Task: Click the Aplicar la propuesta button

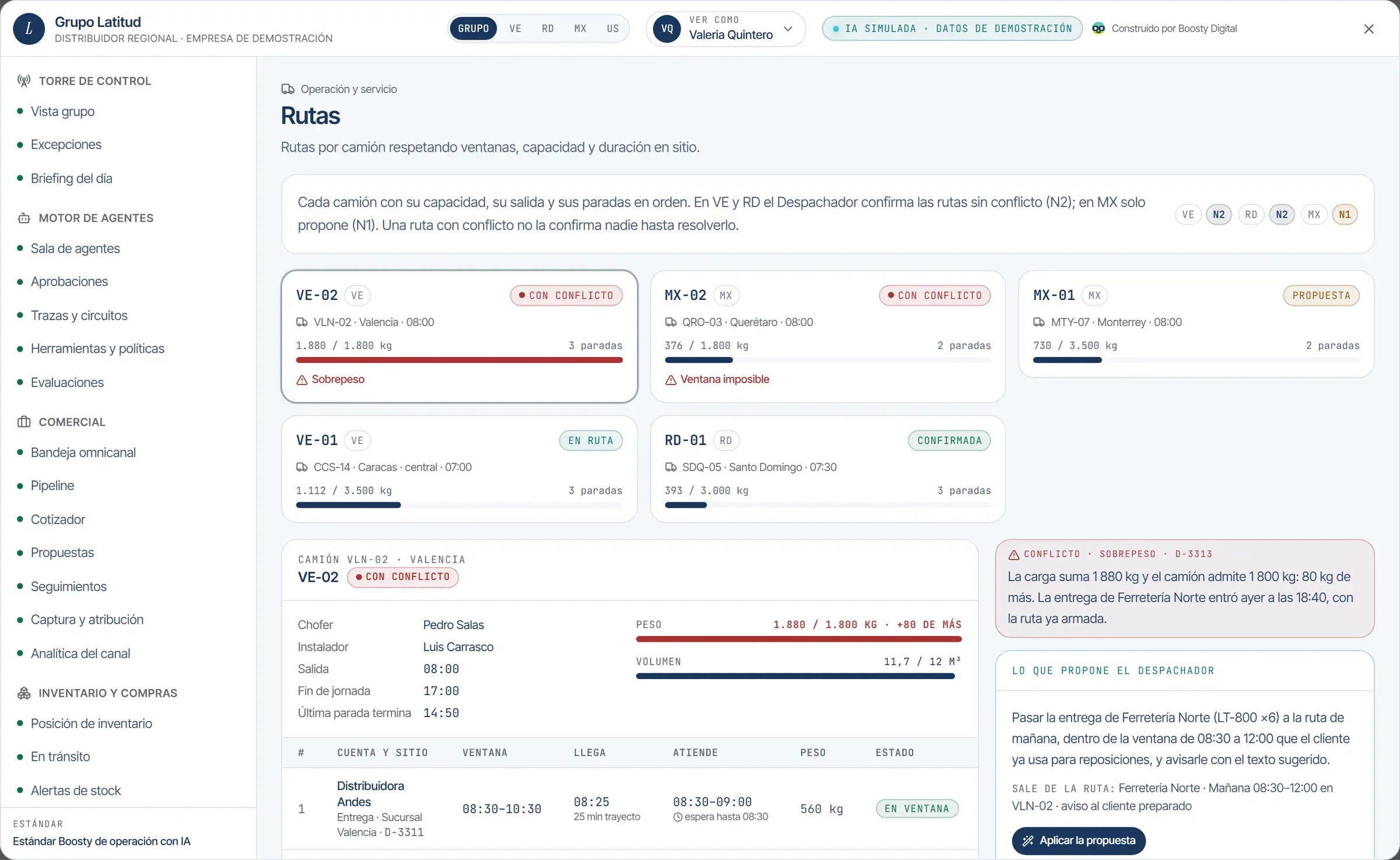Action: click(x=1079, y=841)
